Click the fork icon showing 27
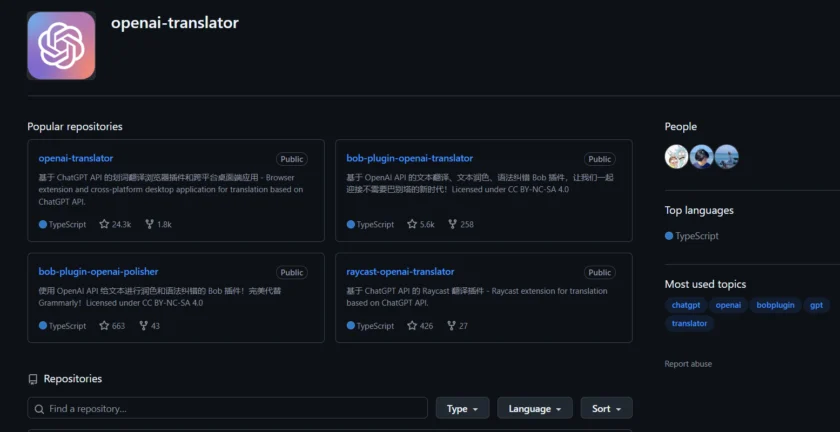 click(x=451, y=325)
